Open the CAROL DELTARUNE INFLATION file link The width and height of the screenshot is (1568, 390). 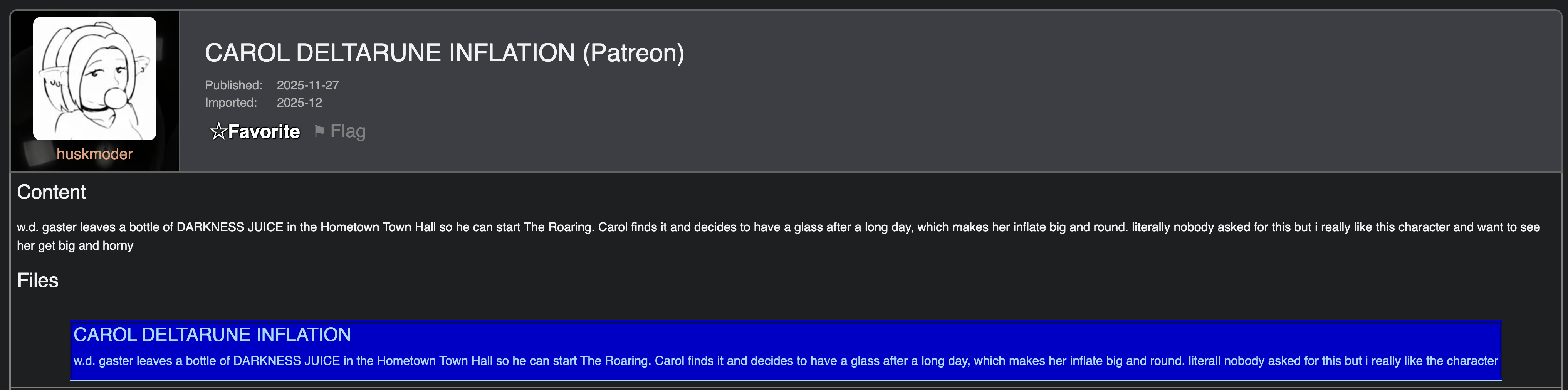[x=212, y=335]
